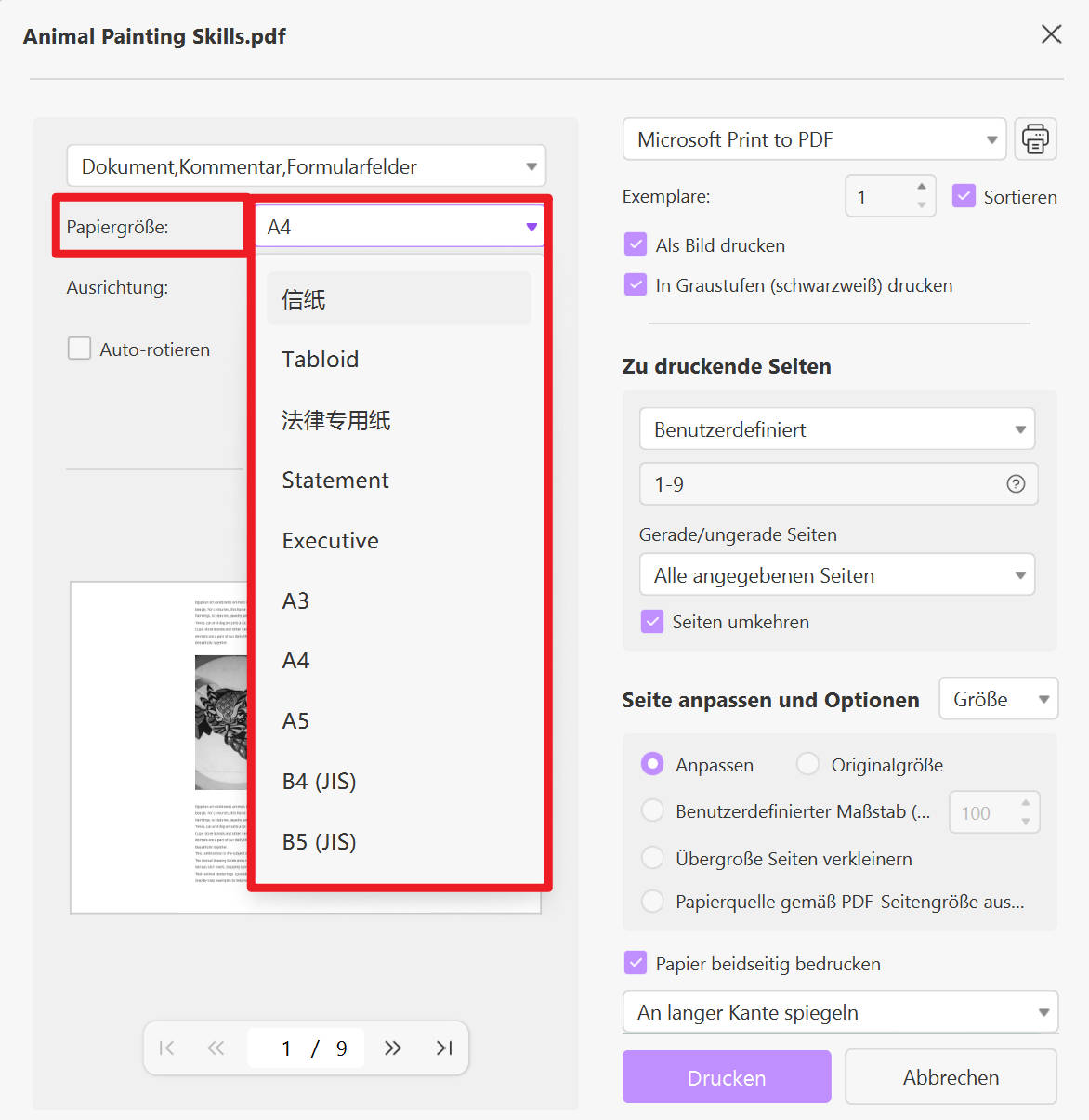This screenshot has height=1120, width=1089.
Task: Jump to the last preview page
Action: [444, 1048]
